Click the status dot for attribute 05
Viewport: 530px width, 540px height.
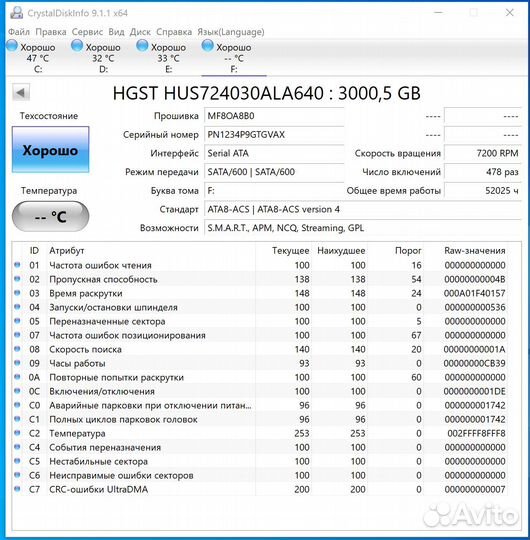(x=17, y=321)
